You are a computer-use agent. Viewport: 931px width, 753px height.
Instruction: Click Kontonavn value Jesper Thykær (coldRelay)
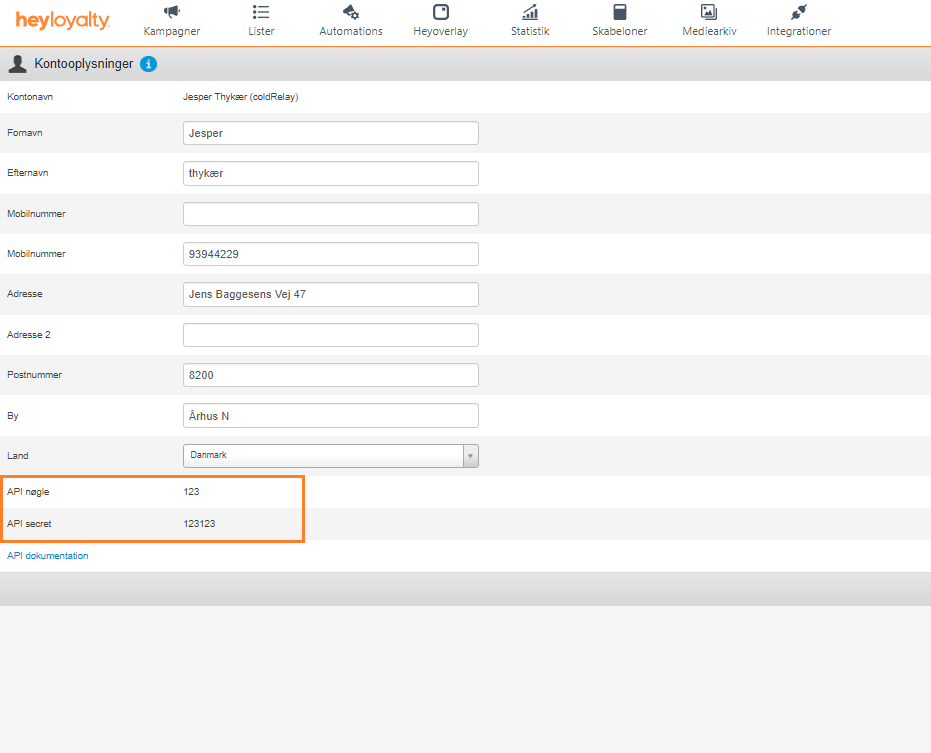(240, 97)
